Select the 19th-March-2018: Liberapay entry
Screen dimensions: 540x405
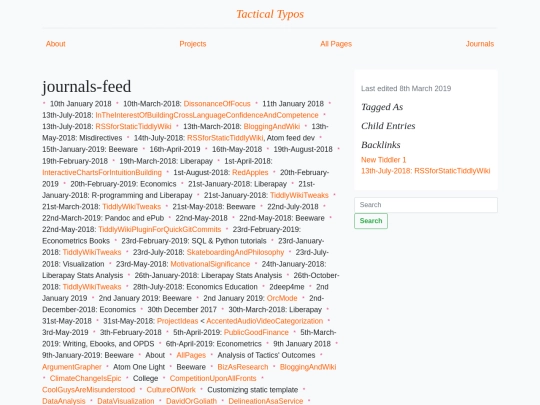(x=166, y=161)
